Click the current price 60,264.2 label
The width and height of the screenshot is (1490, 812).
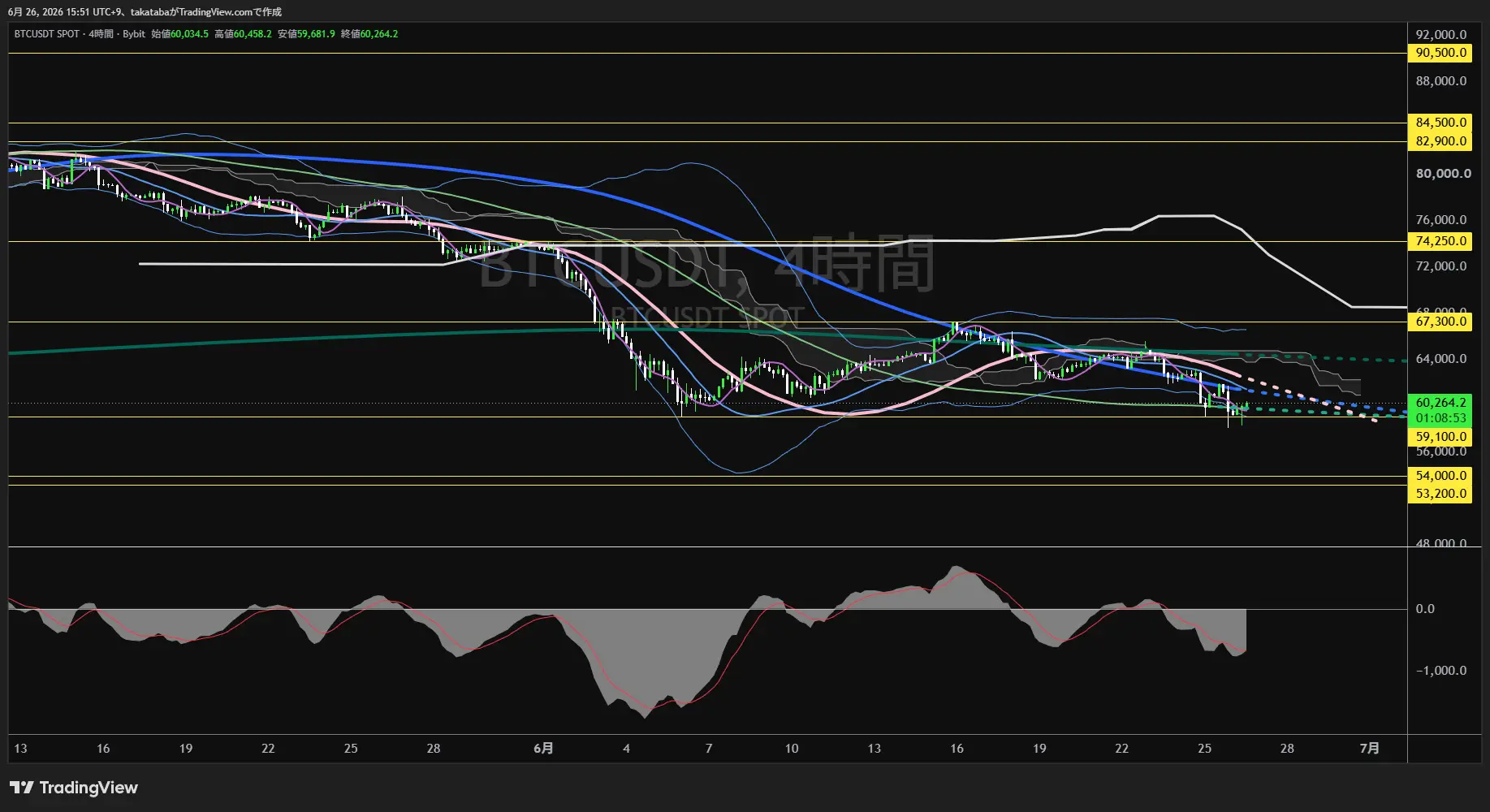(x=1440, y=403)
